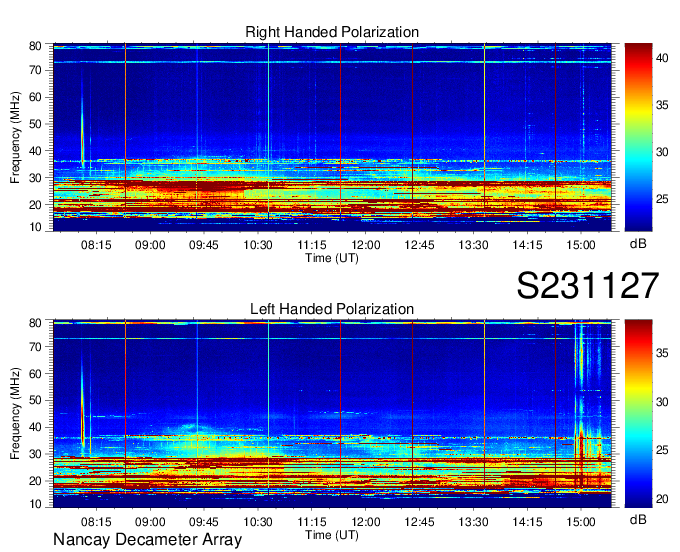Click the 14:15 tick label of Left Handed plot

(527, 522)
